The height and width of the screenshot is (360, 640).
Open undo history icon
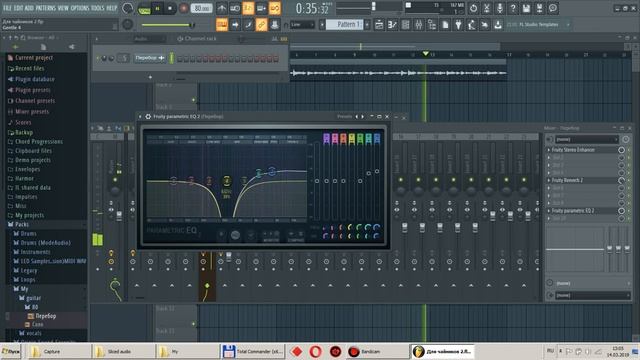click(x=473, y=8)
